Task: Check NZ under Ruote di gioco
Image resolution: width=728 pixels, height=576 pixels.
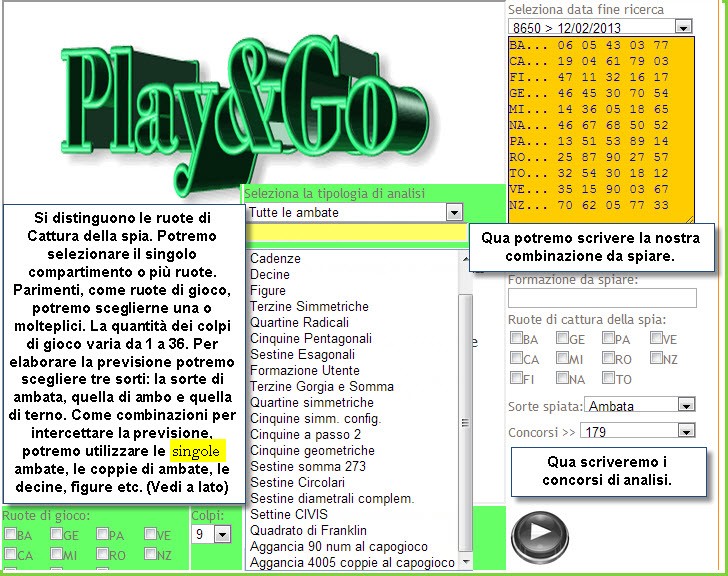Action: [150, 554]
